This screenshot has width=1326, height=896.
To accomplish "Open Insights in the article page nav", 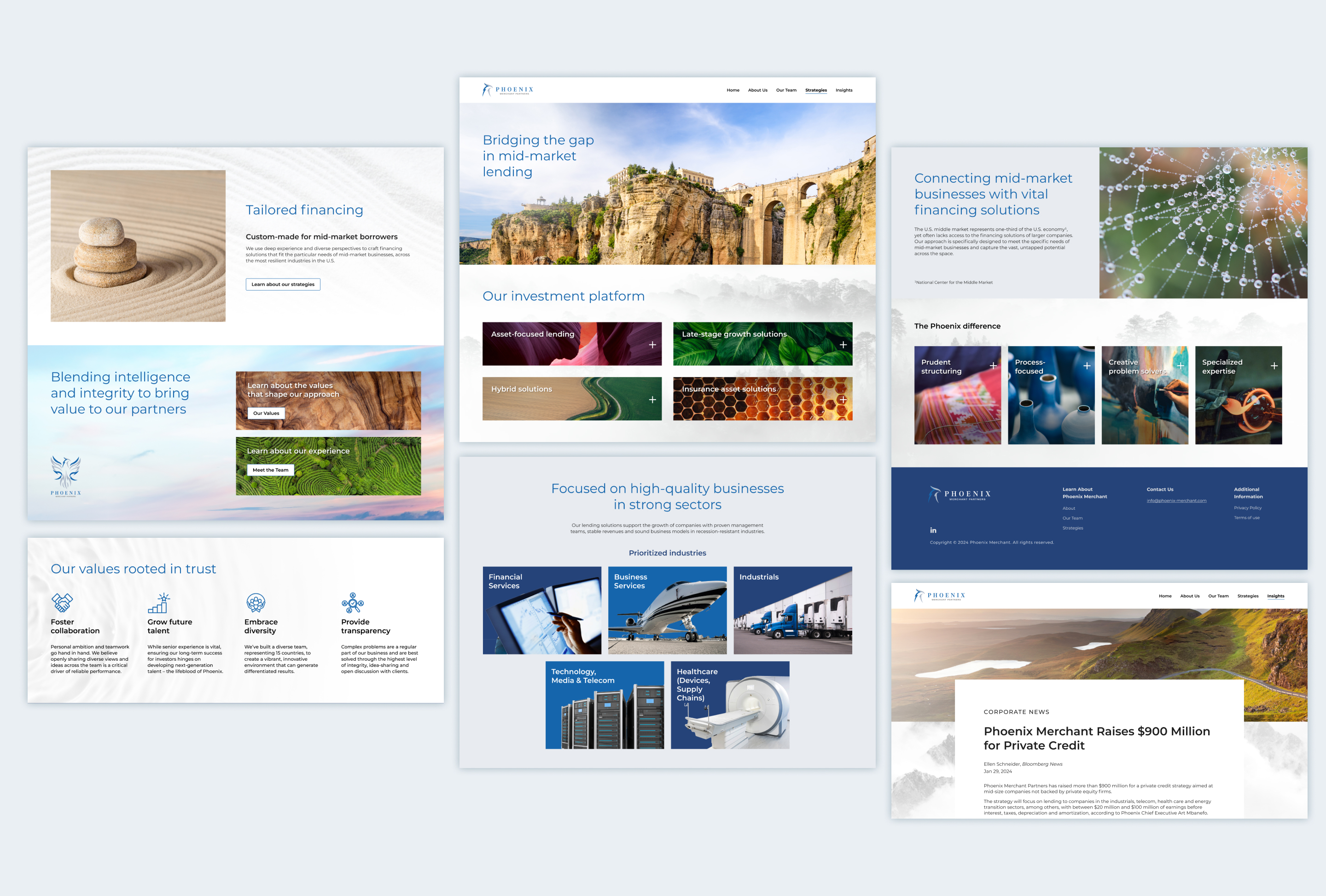I will [1275, 596].
